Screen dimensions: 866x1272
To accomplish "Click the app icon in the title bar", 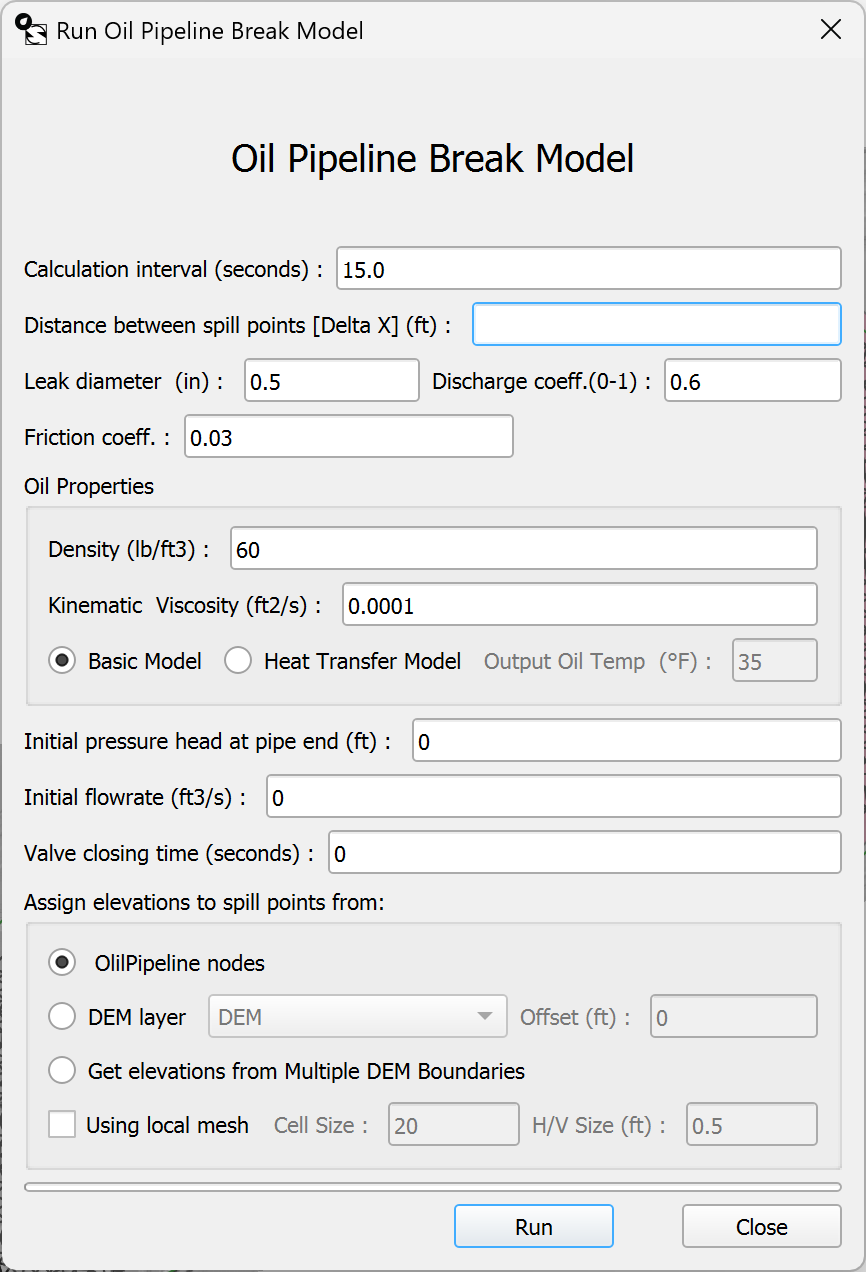I will pos(31,29).
